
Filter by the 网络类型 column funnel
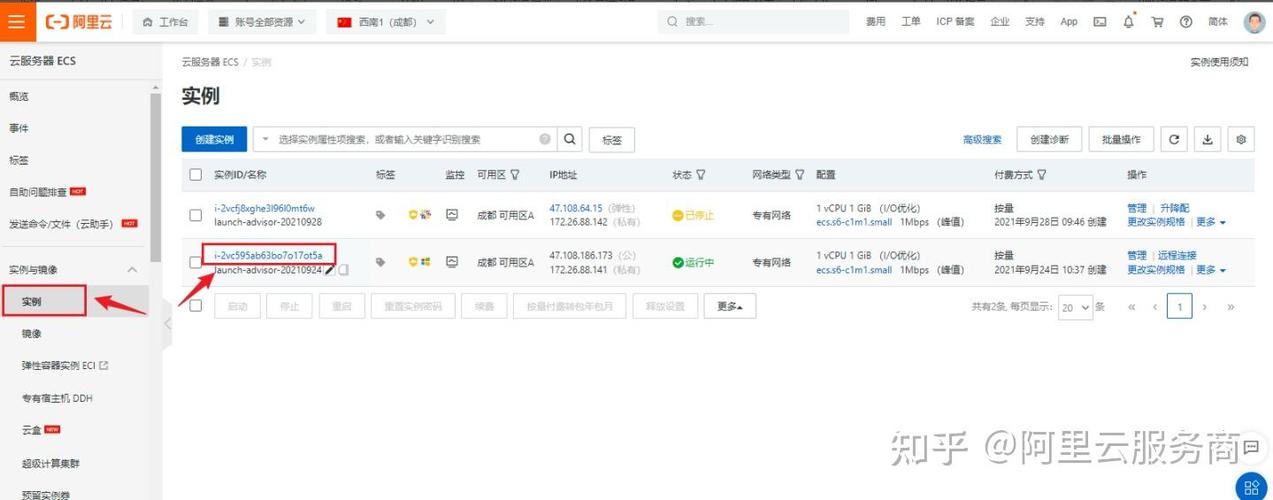tap(800, 175)
